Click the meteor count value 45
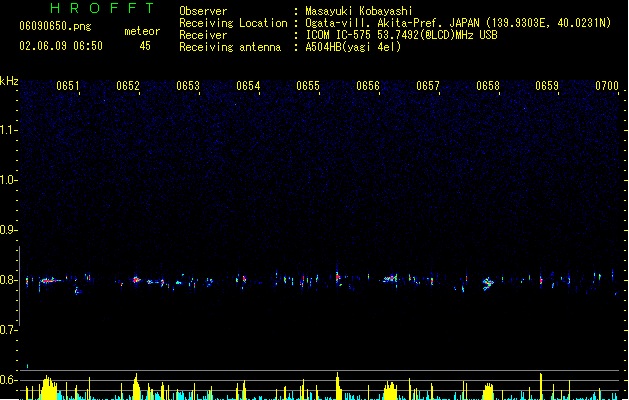This screenshot has height=400, width=629. pos(145,46)
